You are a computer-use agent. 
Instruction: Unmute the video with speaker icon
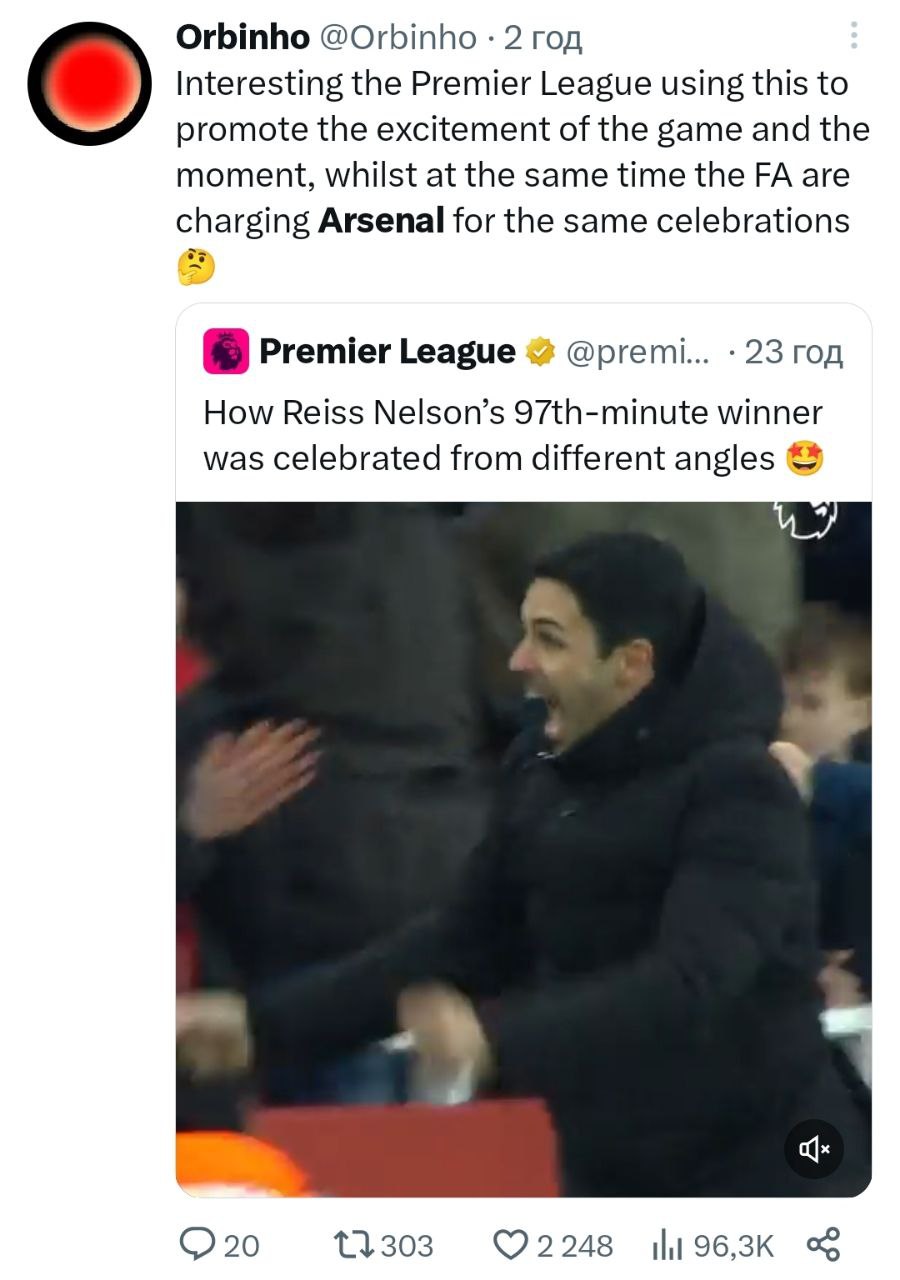coord(814,1149)
